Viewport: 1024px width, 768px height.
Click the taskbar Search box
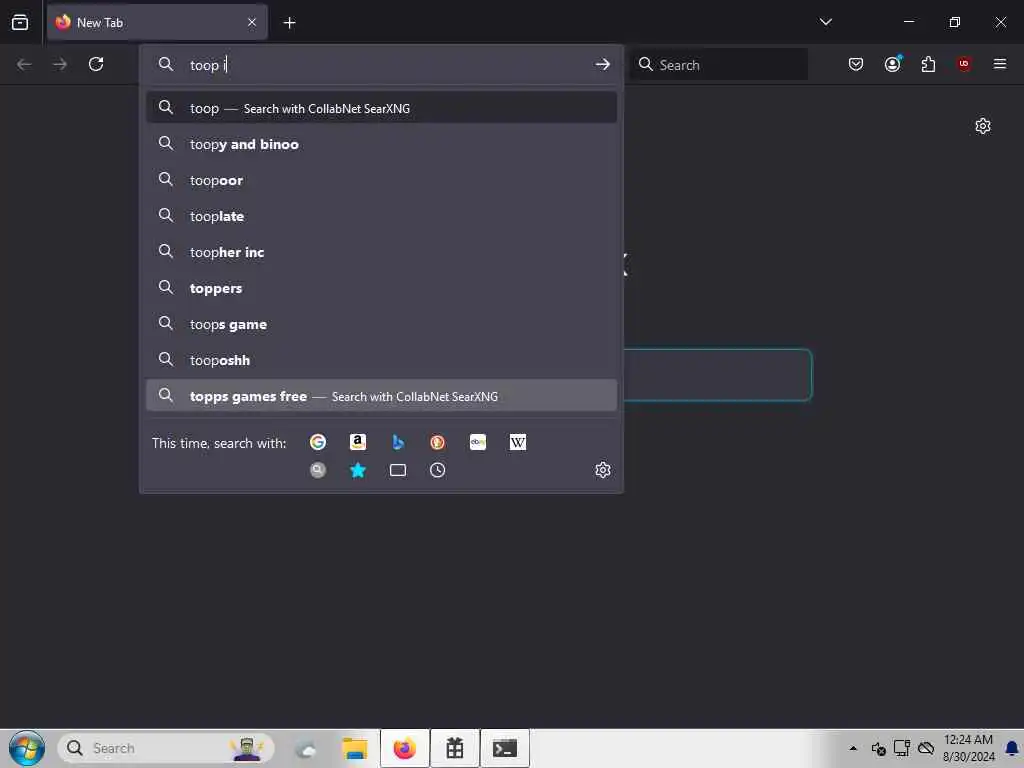166,748
